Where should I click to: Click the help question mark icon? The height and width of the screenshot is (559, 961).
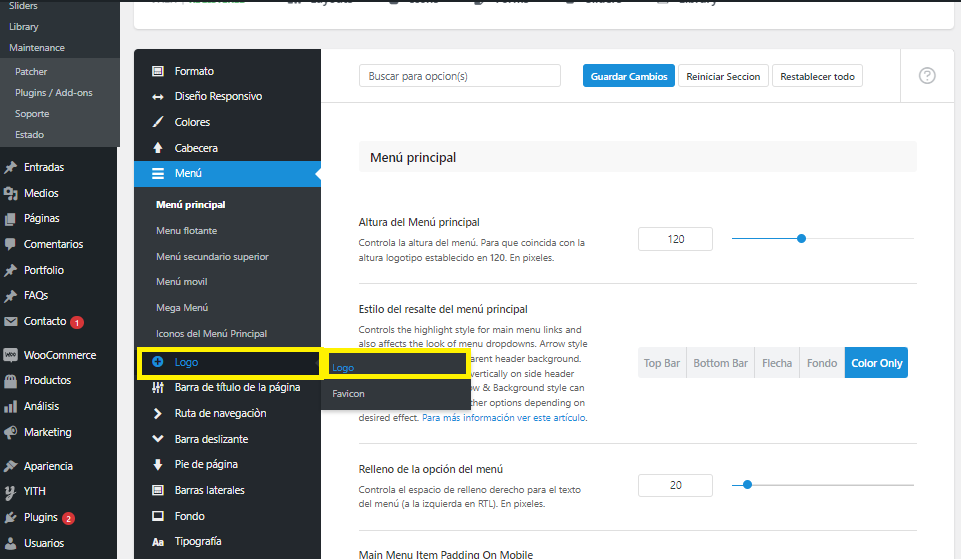tap(927, 76)
